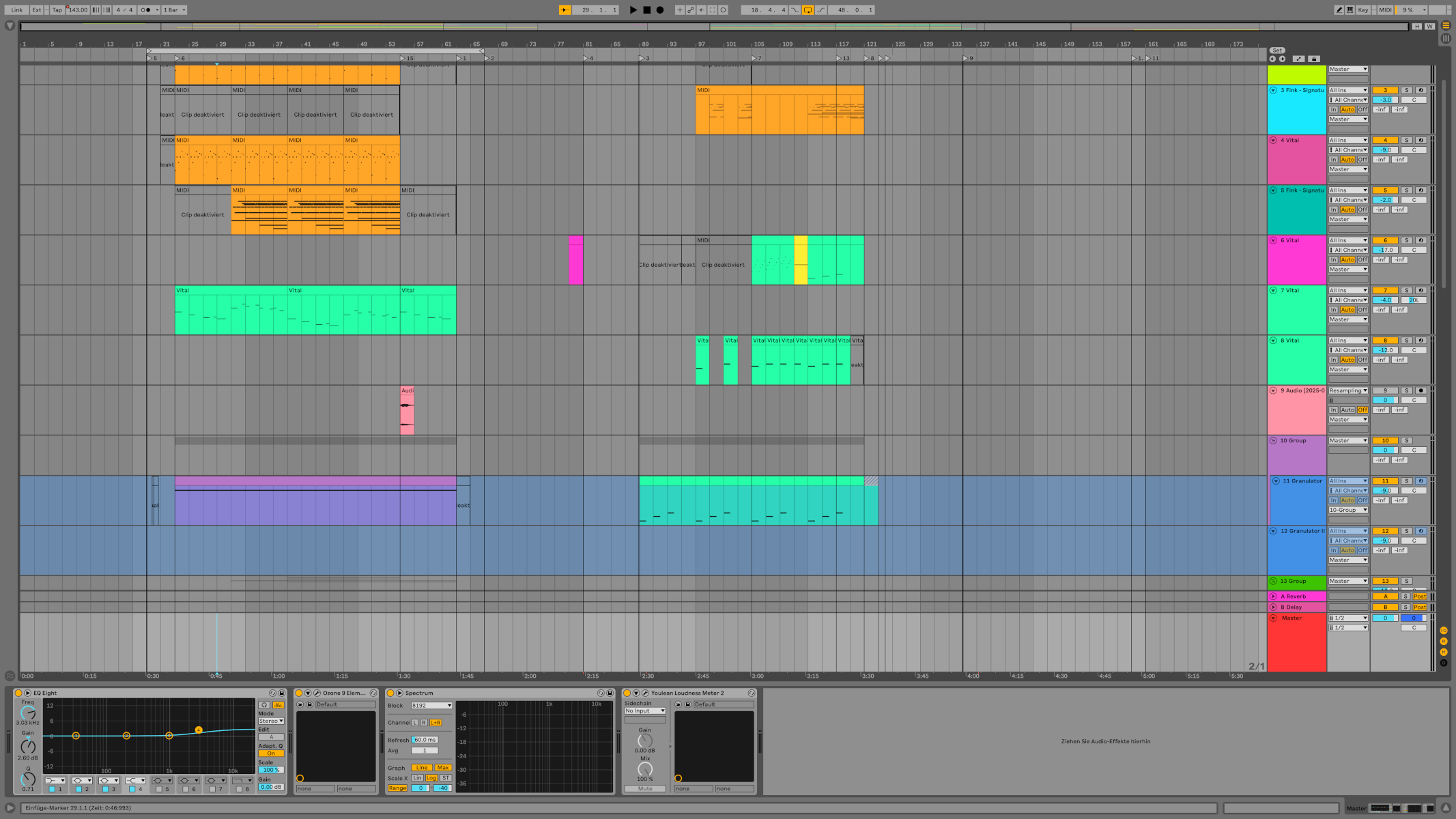
Task: Disable EQ Eight Adaptive Q On toggle
Action: point(271,753)
